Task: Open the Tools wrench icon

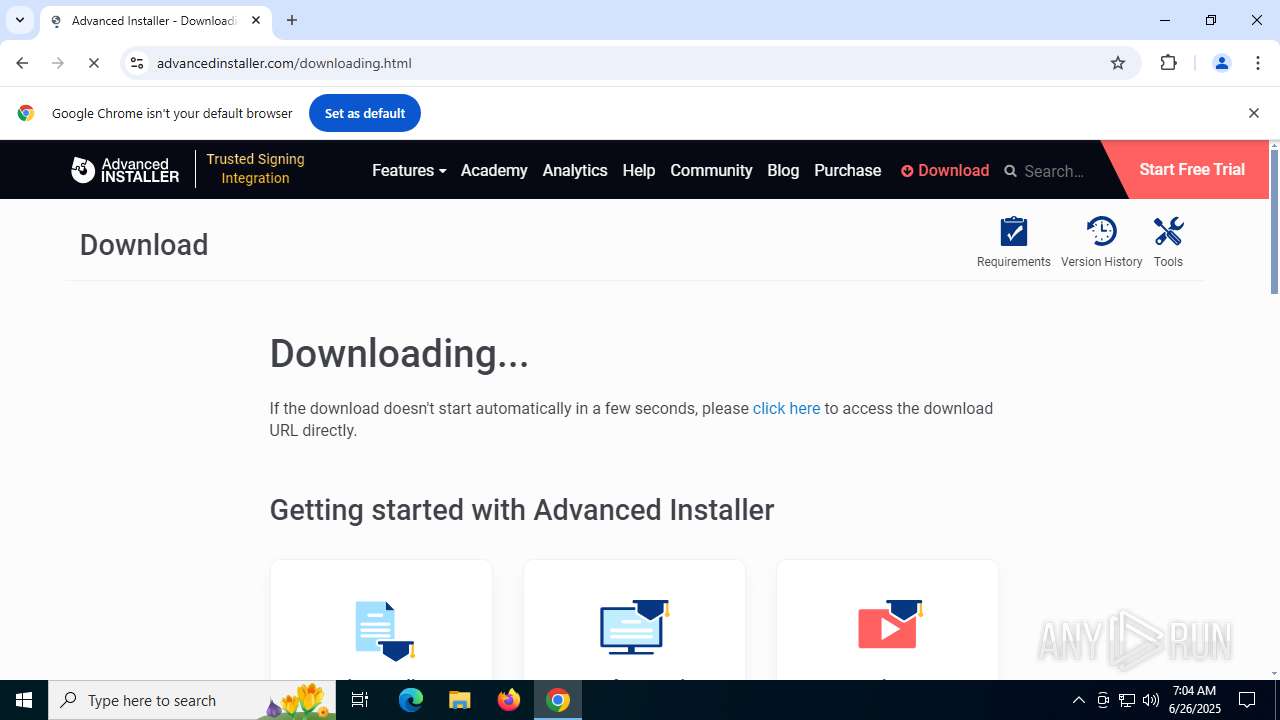Action: (x=1168, y=231)
